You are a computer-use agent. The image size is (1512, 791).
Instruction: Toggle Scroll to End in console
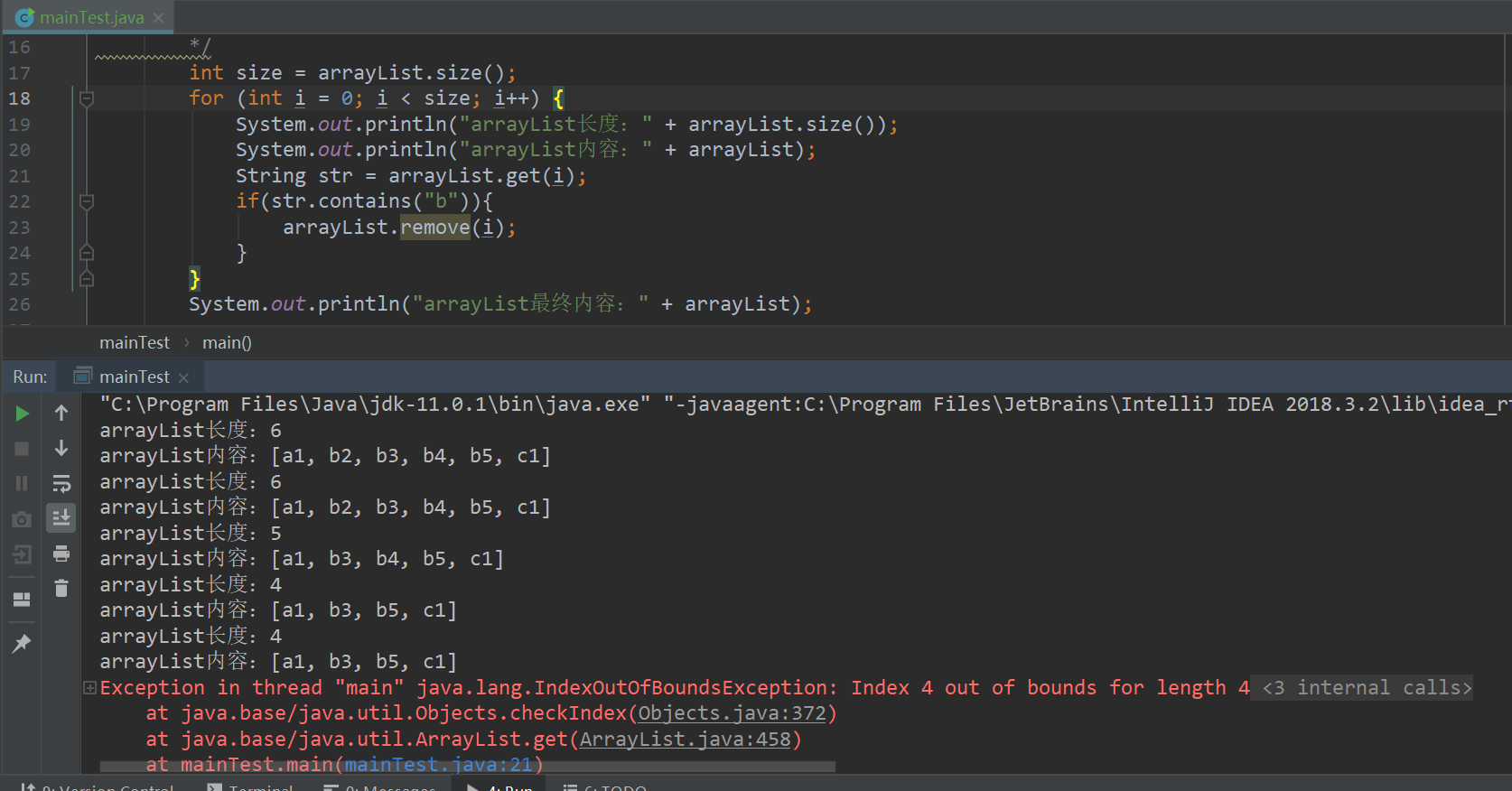coord(61,517)
